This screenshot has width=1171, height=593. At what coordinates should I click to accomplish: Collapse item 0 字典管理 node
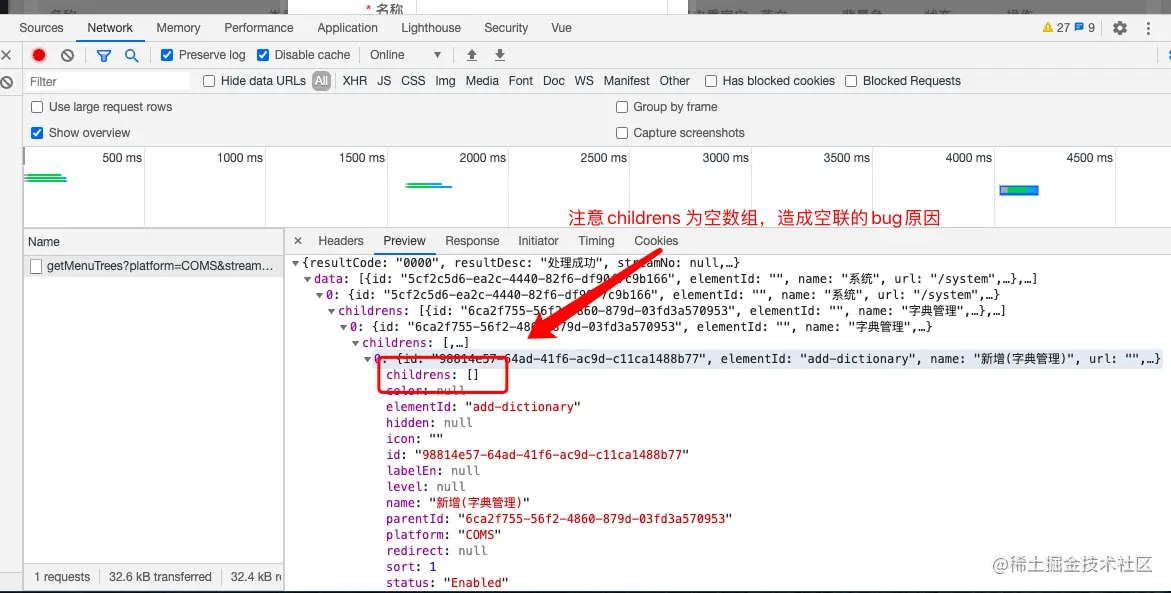[x=344, y=327]
